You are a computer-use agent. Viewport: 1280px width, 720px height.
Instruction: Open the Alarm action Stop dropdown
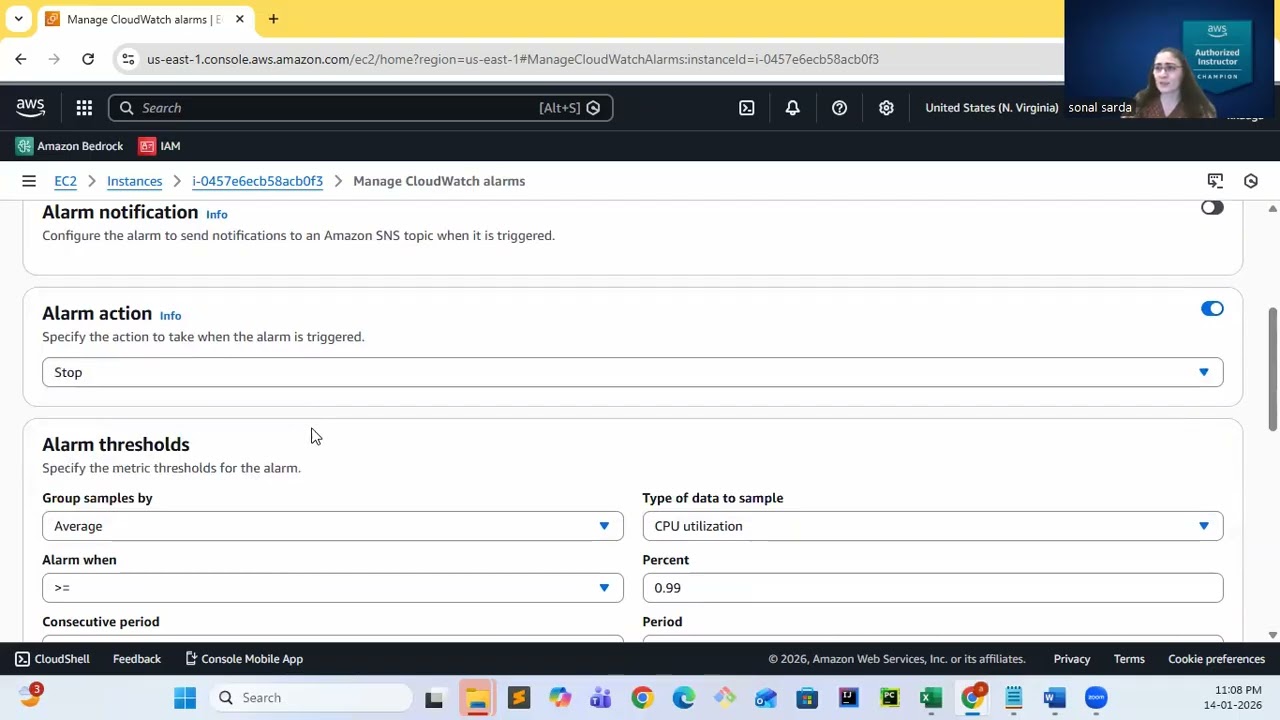click(632, 372)
